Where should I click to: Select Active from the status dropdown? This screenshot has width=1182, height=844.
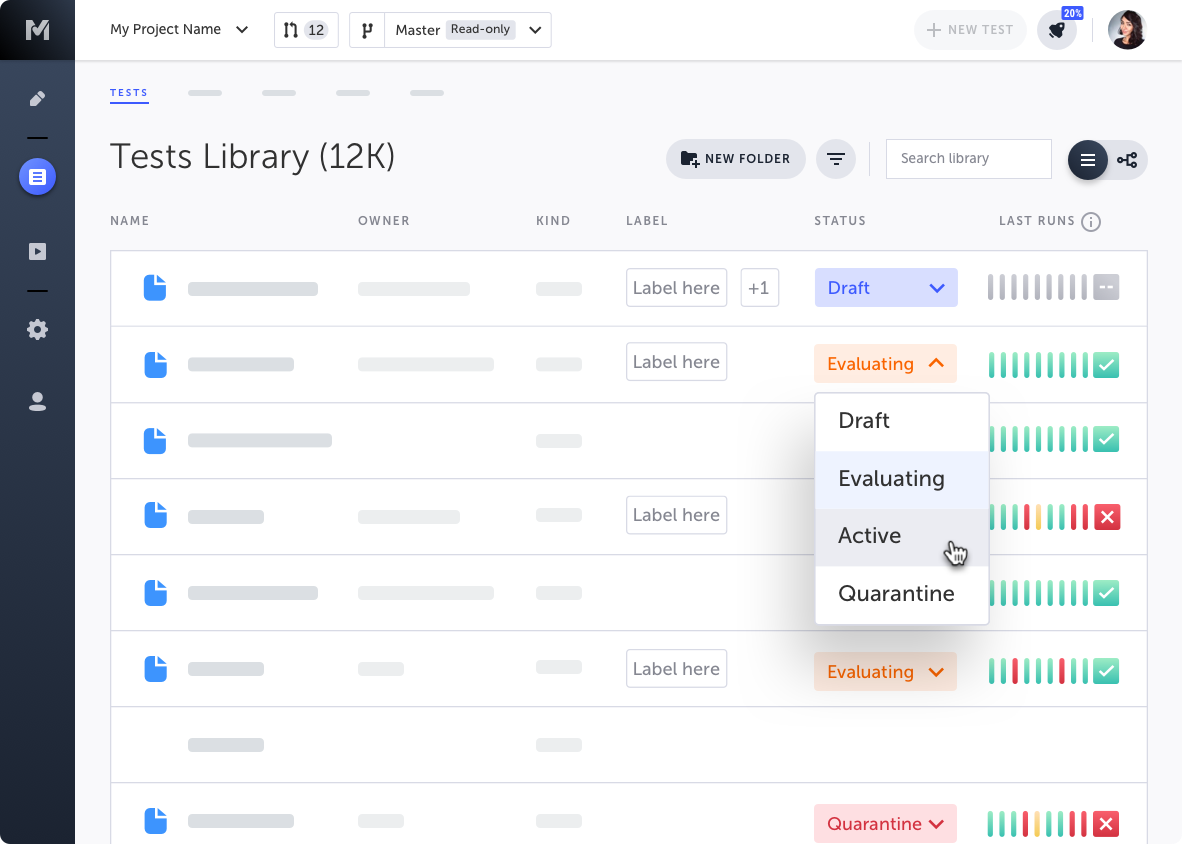869,536
